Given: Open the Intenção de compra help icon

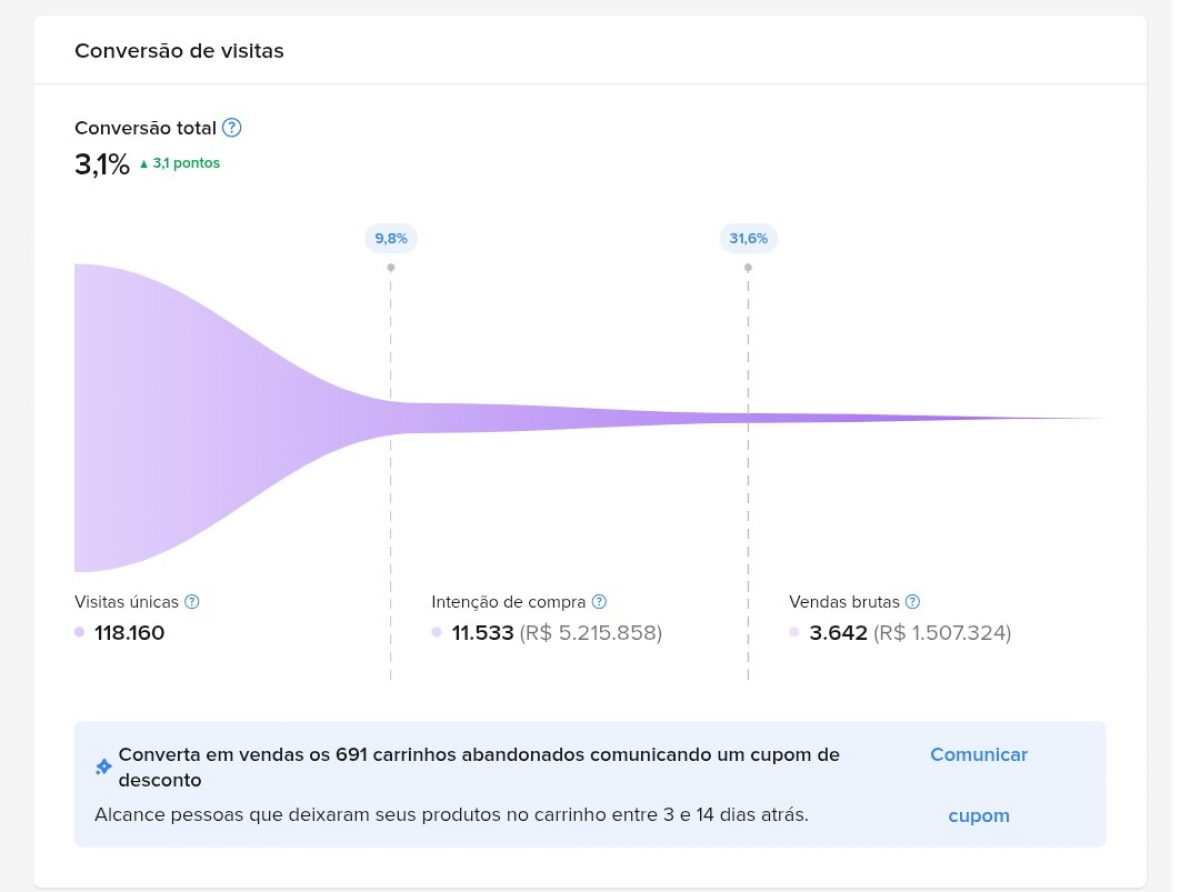Looking at the screenshot, I should click(599, 601).
